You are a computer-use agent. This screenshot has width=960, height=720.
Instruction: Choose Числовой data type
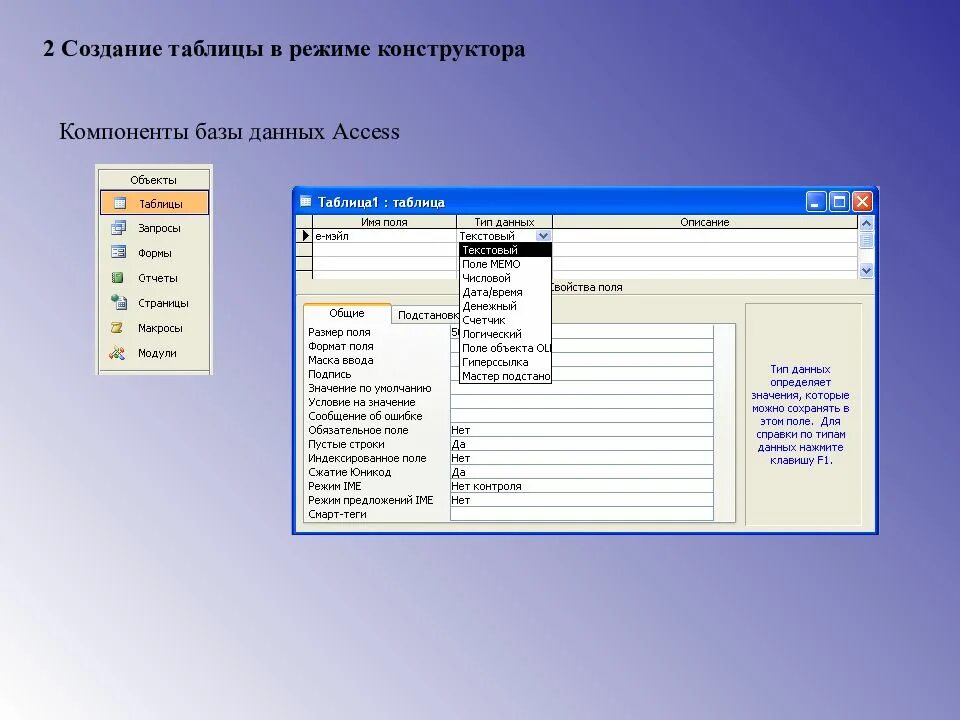(505, 278)
